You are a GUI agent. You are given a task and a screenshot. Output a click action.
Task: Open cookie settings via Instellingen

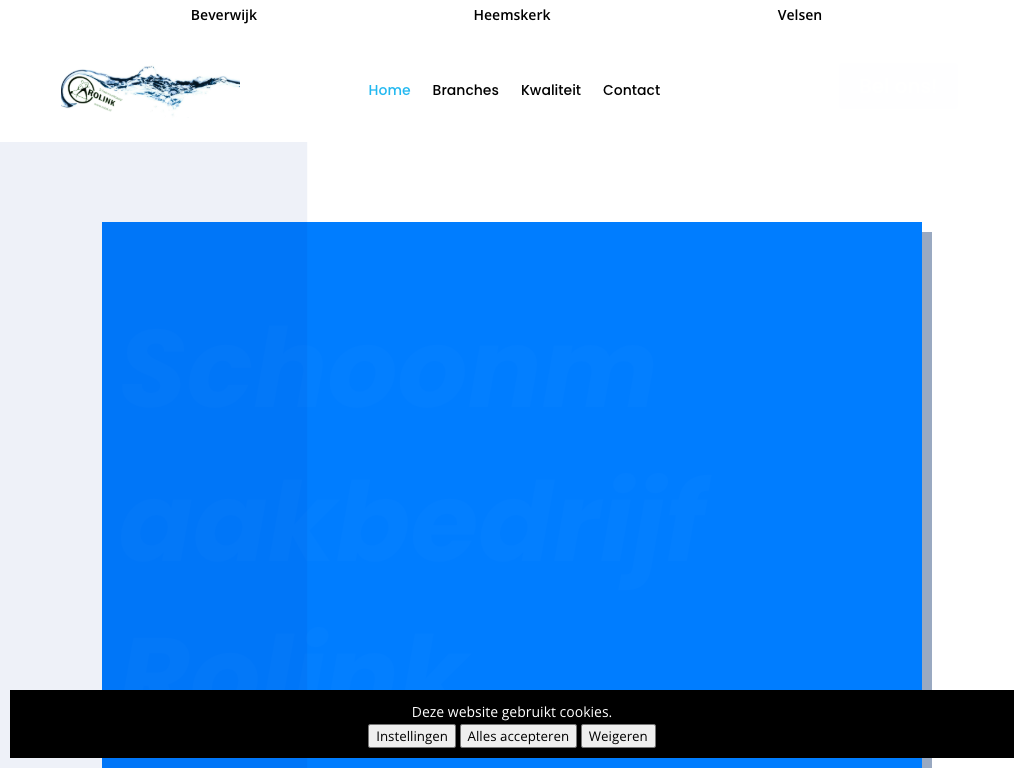[x=412, y=736]
